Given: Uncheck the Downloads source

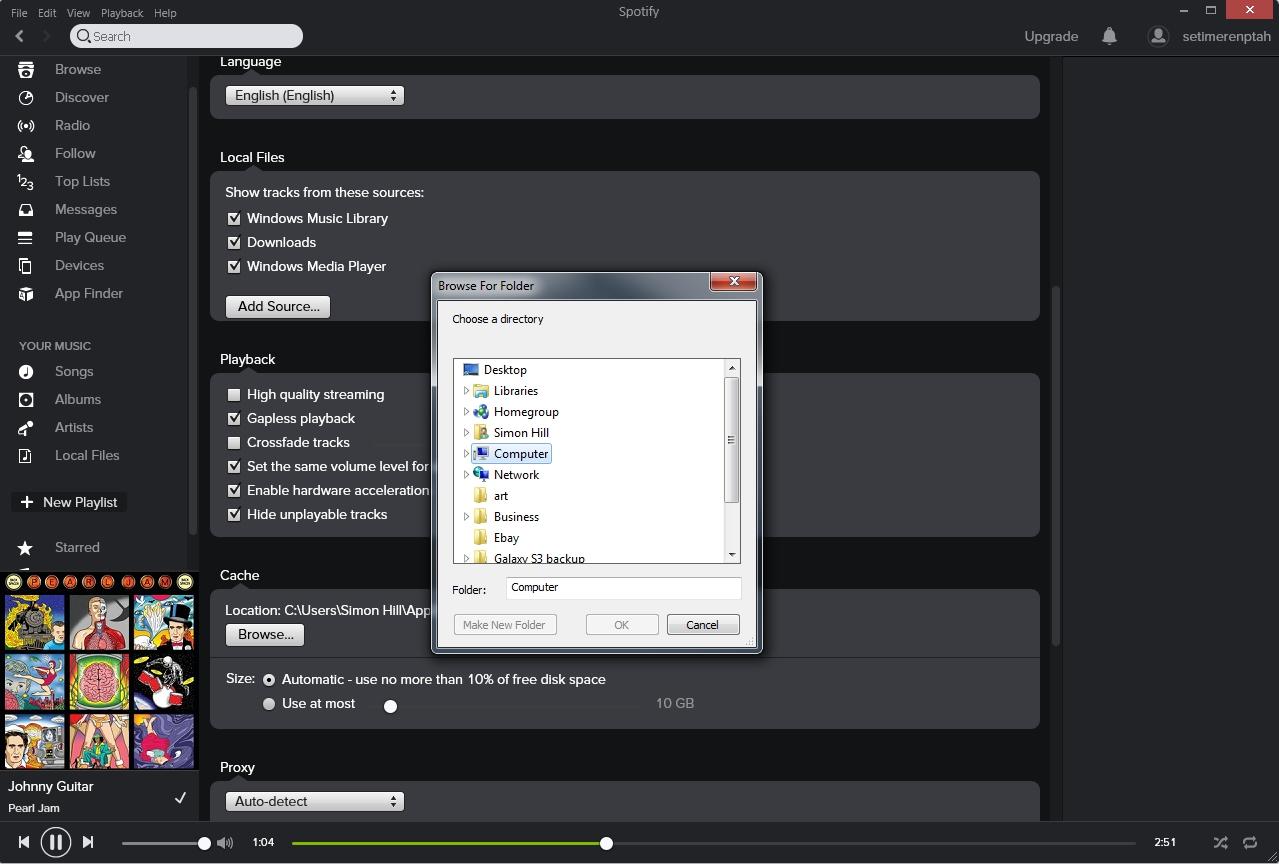Looking at the screenshot, I should pyautogui.click(x=234, y=242).
